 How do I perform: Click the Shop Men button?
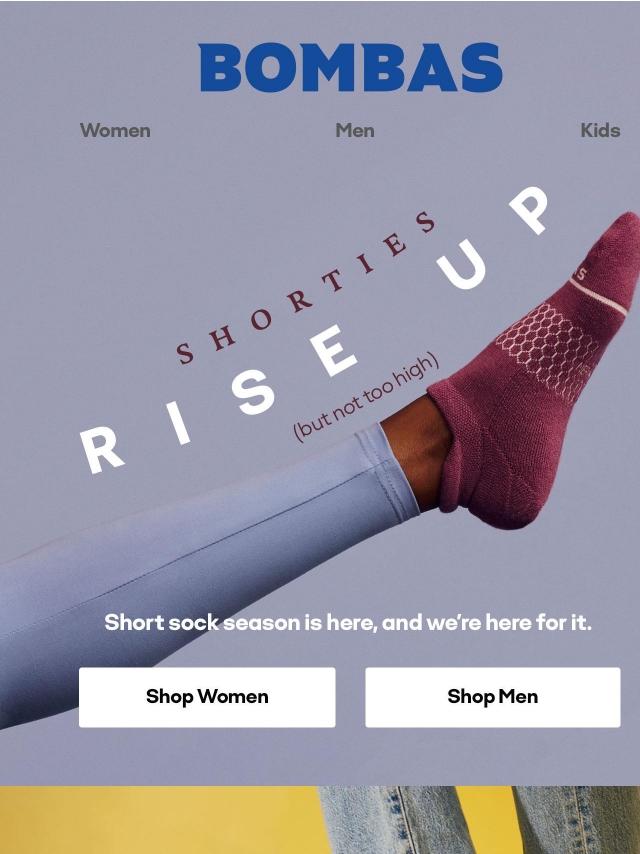tap(492, 697)
